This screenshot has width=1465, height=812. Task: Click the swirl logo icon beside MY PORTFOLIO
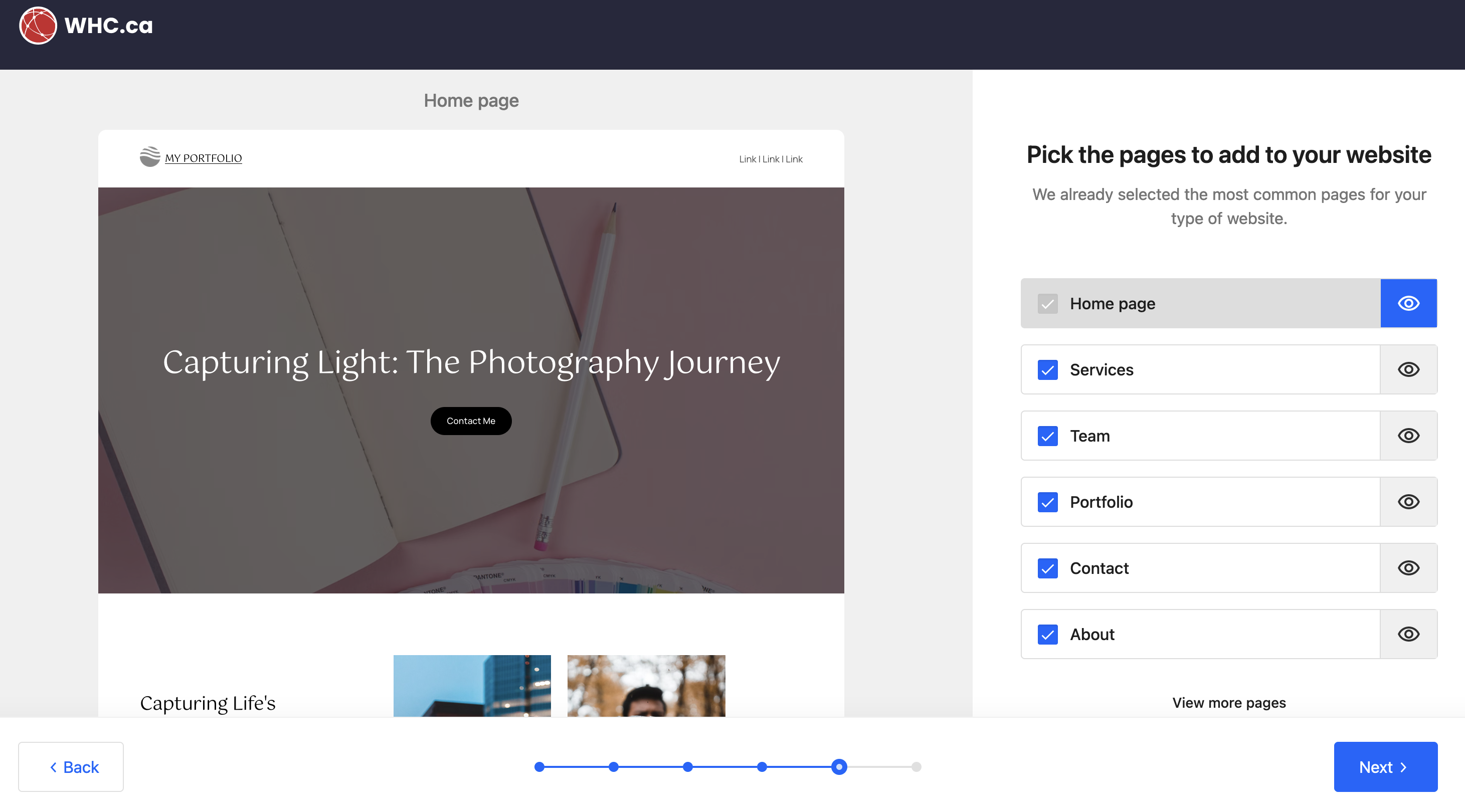[x=150, y=156]
